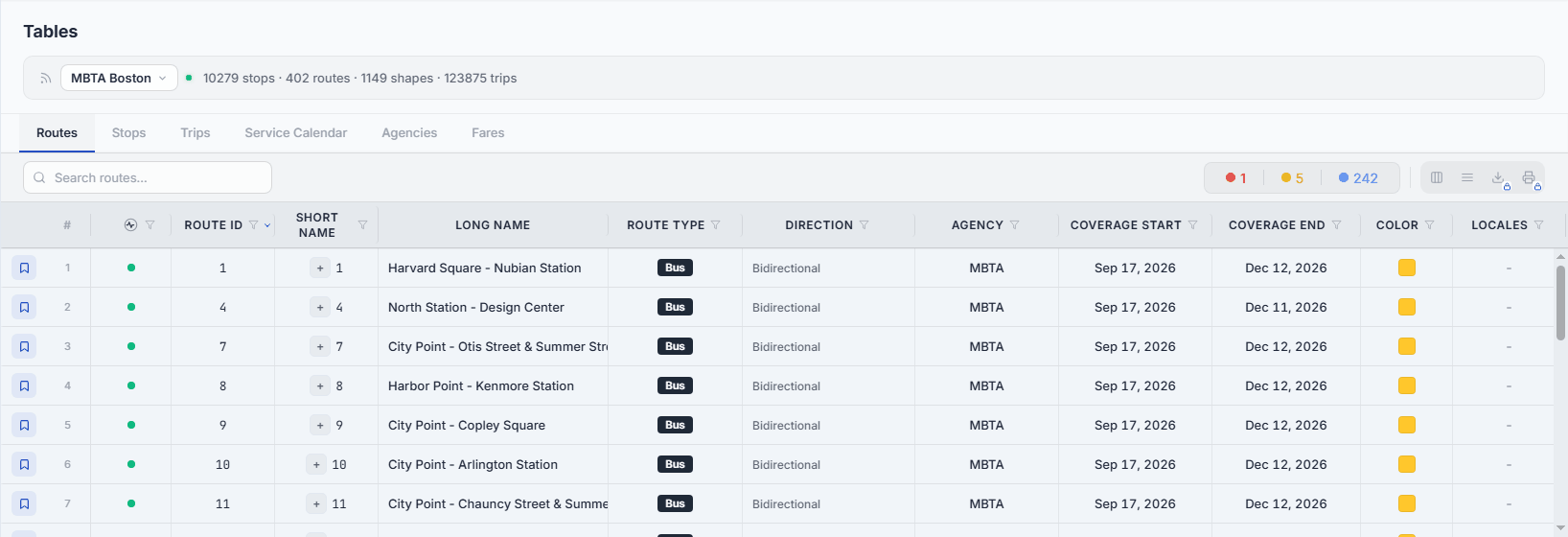Viewport: 1568px width, 537px height.
Task: Click Bus badge for Harvard Square route
Action: pos(675,268)
